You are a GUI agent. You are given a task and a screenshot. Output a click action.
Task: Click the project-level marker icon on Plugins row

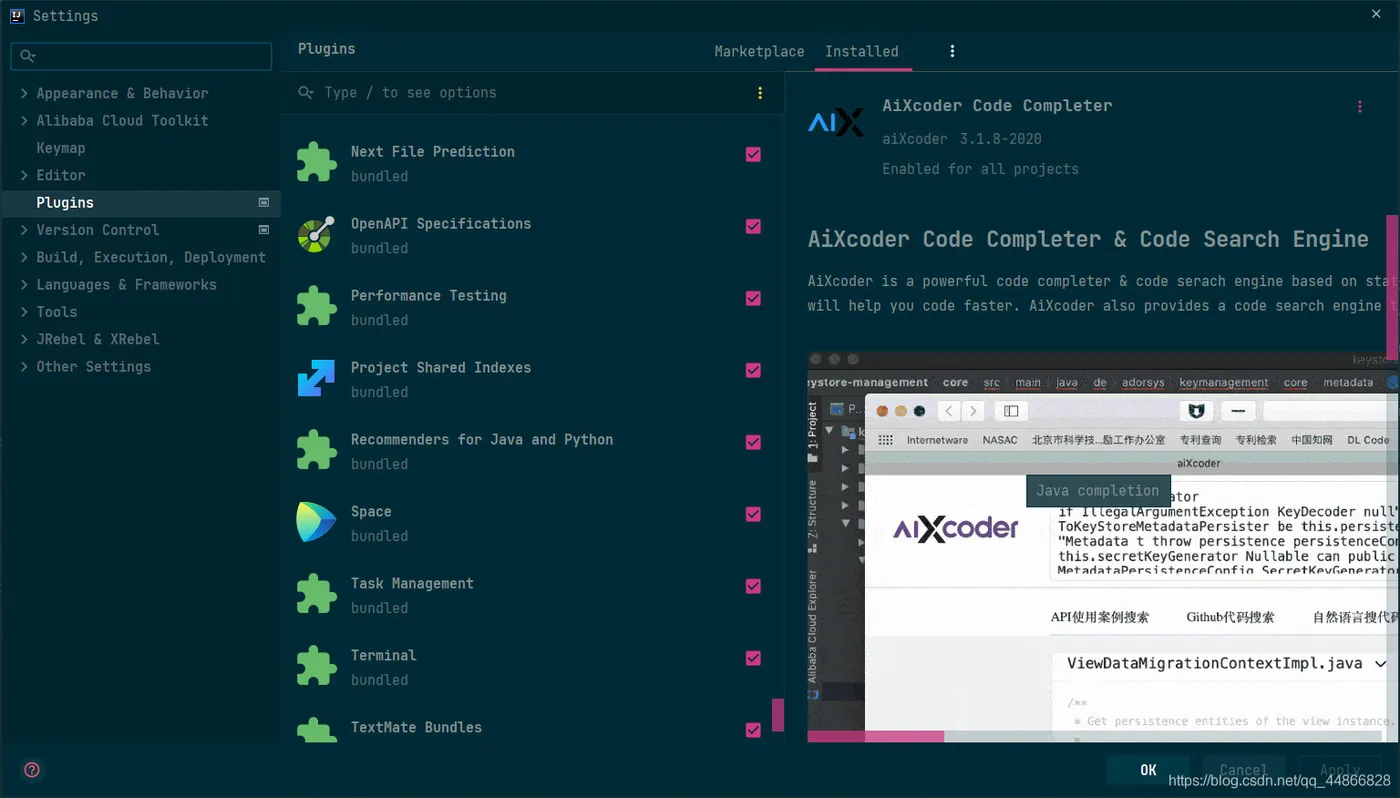tap(264, 202)
